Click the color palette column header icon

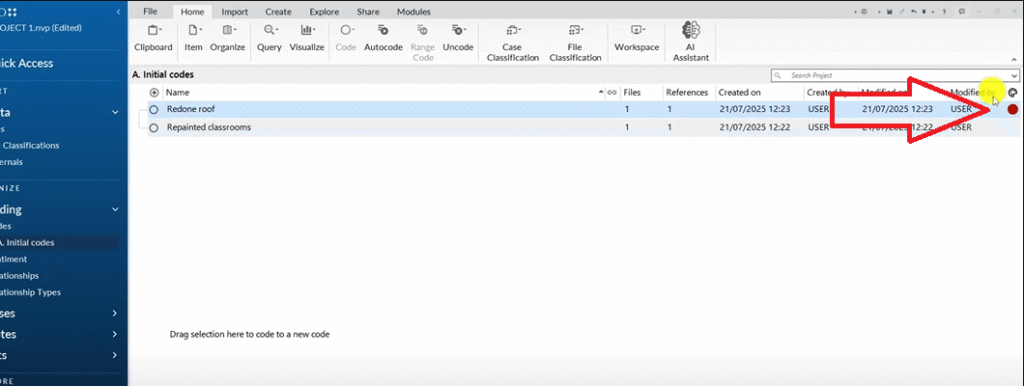tap(1013, 93)
